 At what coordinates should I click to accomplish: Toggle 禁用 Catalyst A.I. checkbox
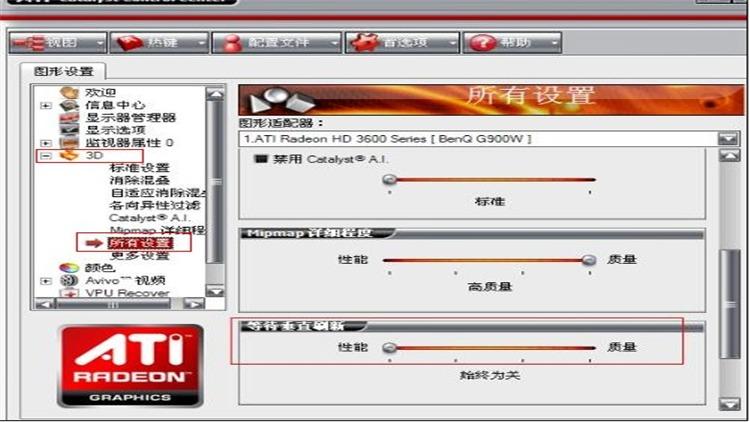coord(261,159)
